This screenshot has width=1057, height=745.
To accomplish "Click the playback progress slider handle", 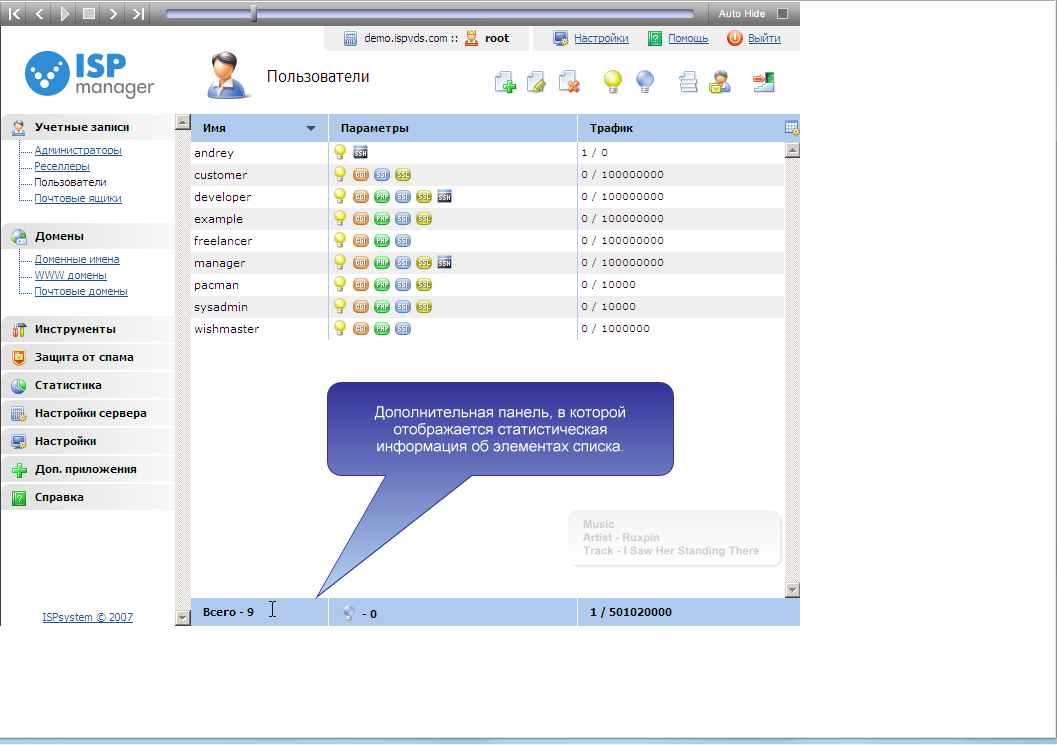I will 254,14.
